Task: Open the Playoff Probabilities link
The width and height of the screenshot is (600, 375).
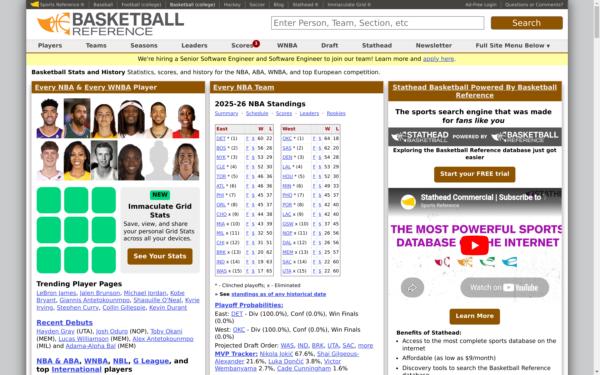Action: (x=249, y=305)
